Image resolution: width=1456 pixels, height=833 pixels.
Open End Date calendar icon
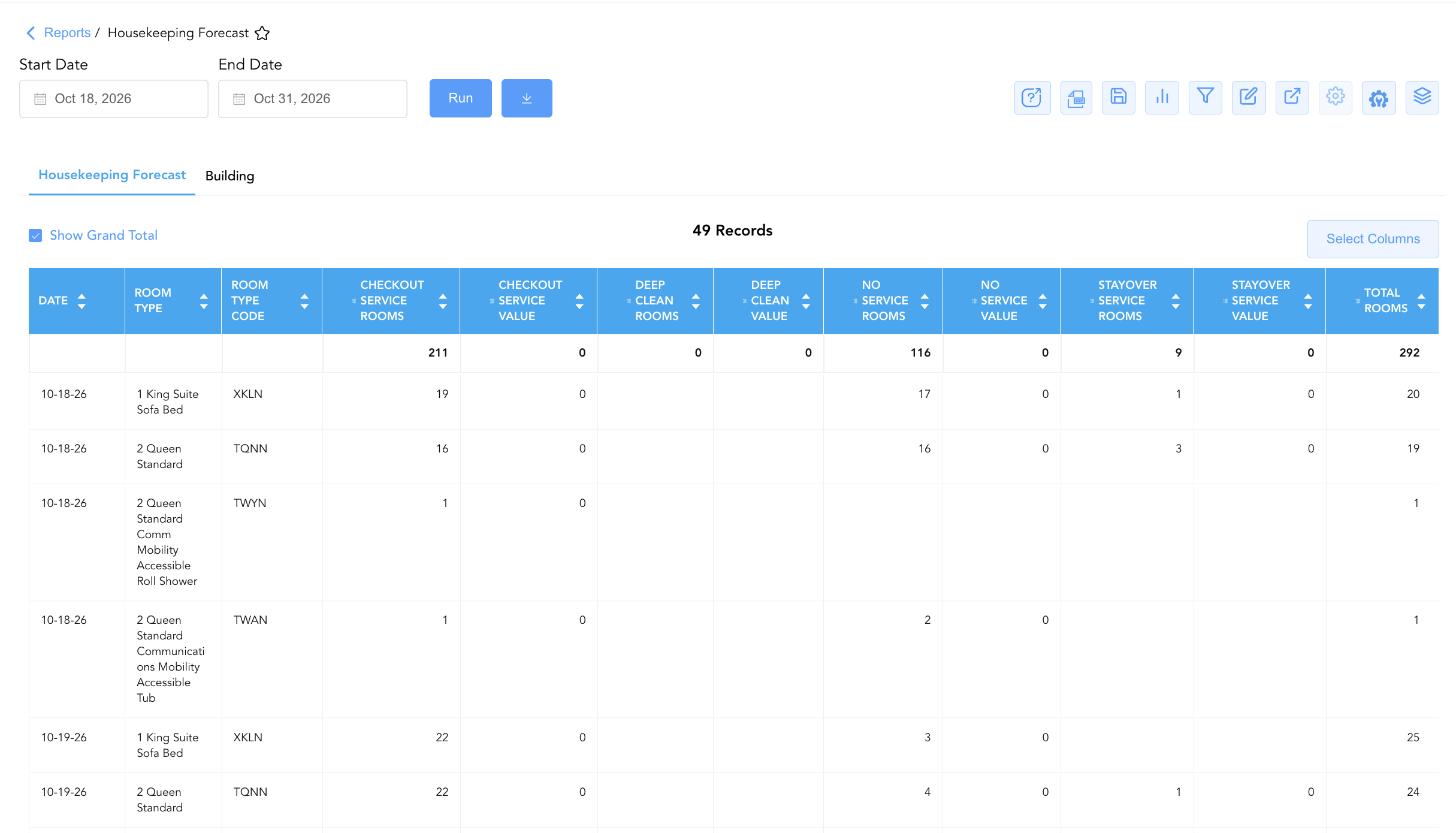[x=239, y=99]
